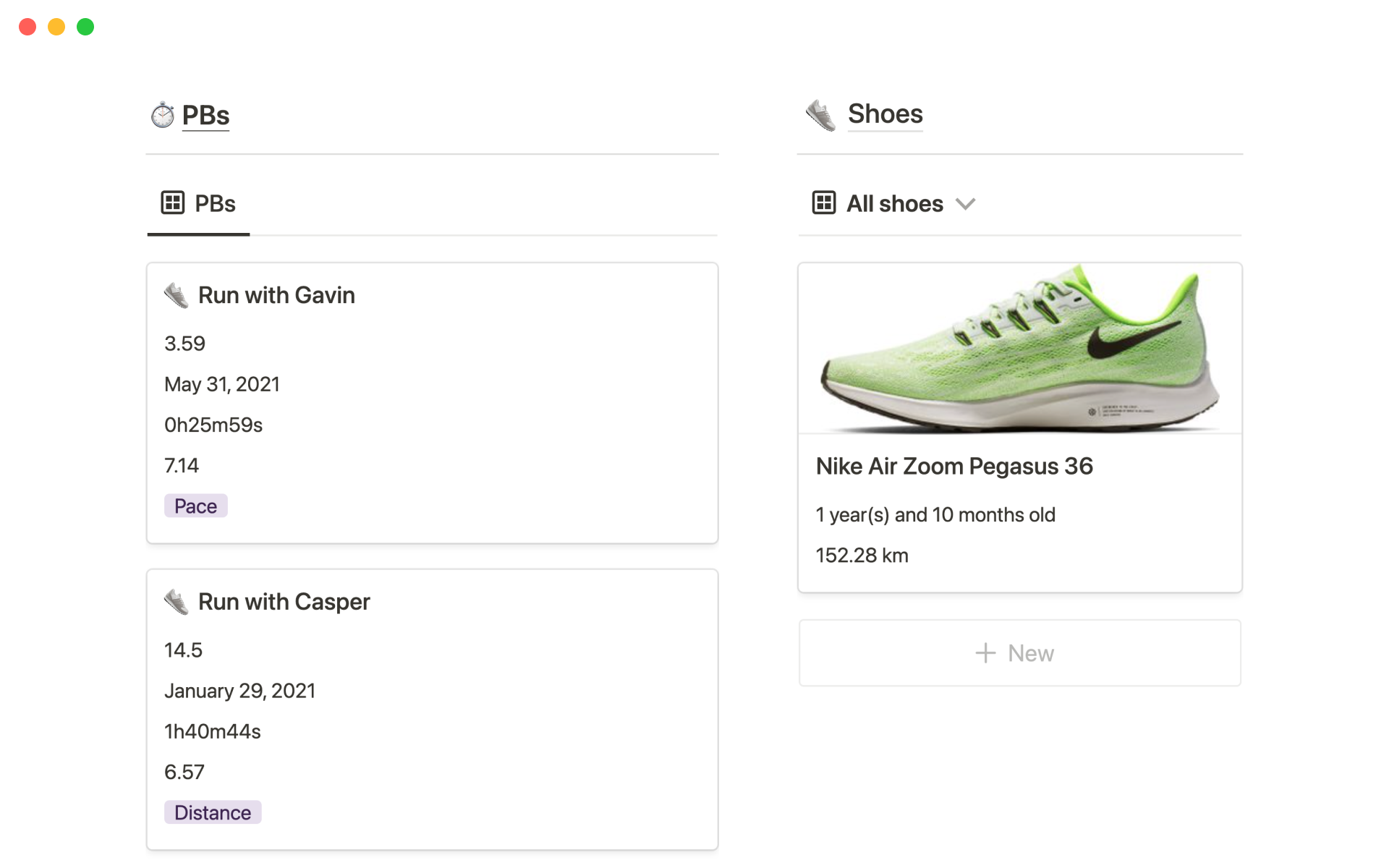Open the PBs linked page
The image size is (1389, 868).
tap(205, 114)
